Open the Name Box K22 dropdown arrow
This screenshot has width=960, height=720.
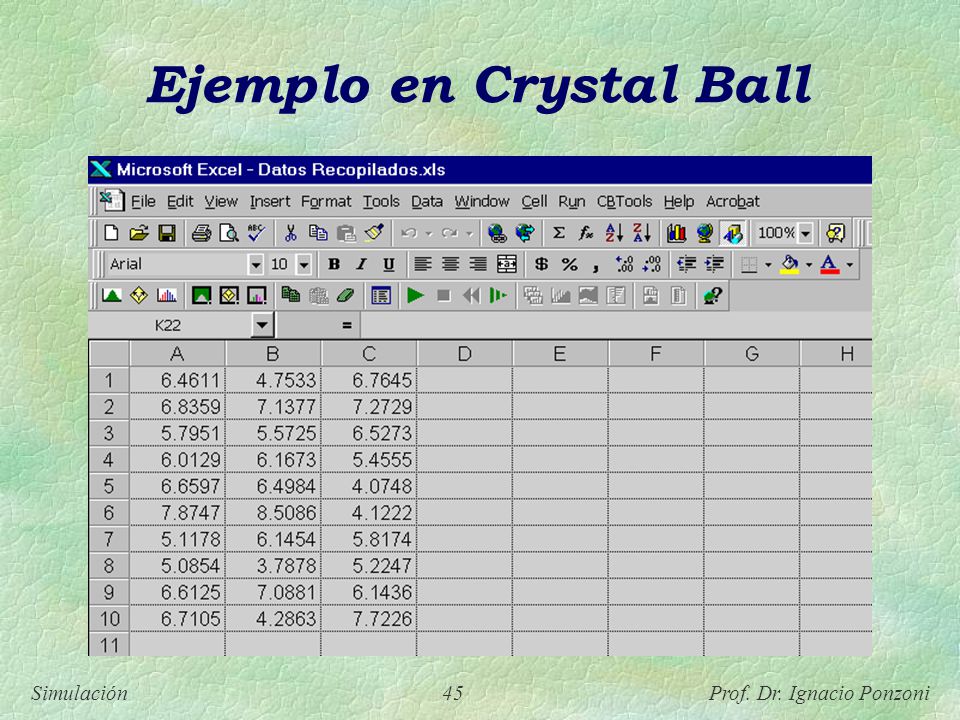pos(262,324)
